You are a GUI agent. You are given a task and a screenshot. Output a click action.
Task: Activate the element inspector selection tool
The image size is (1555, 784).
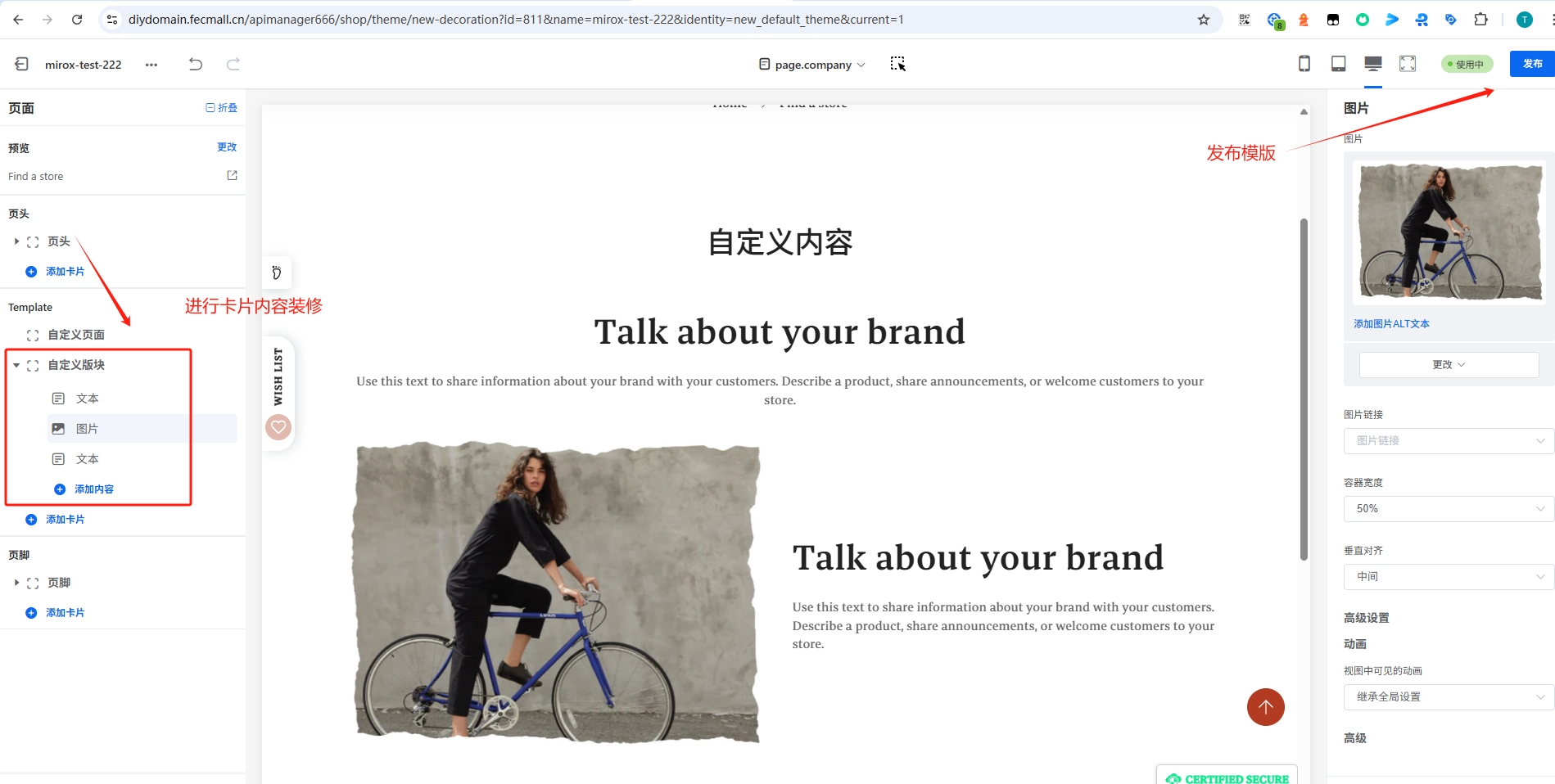897,64
